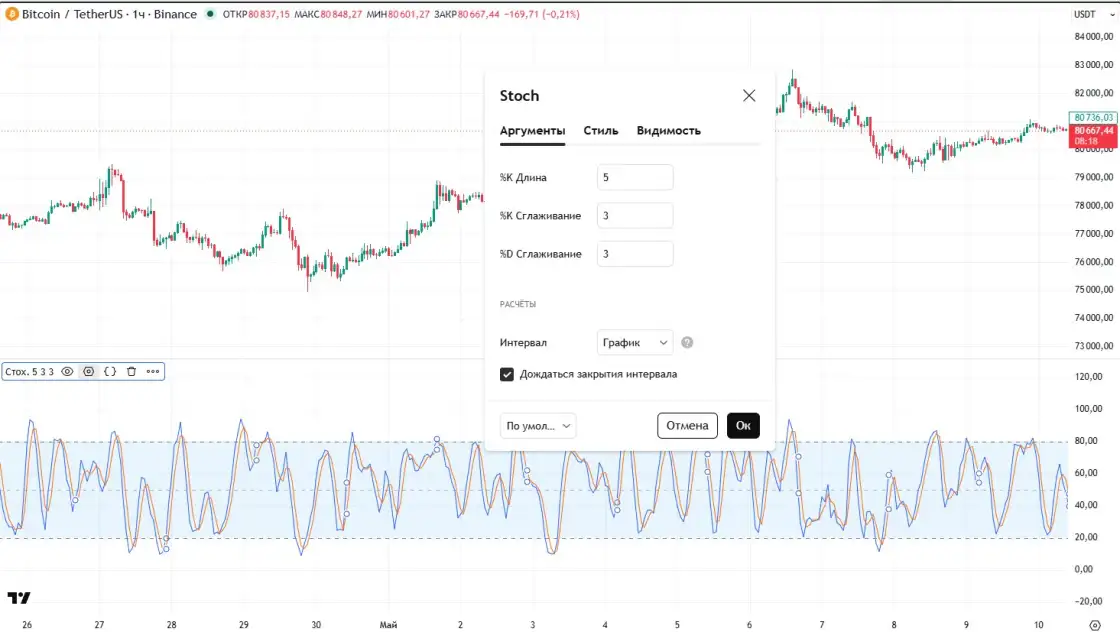The width and height of the screenshot is (1120, 632).
Task: Click the Отмена button
Action: coord(687,426)
